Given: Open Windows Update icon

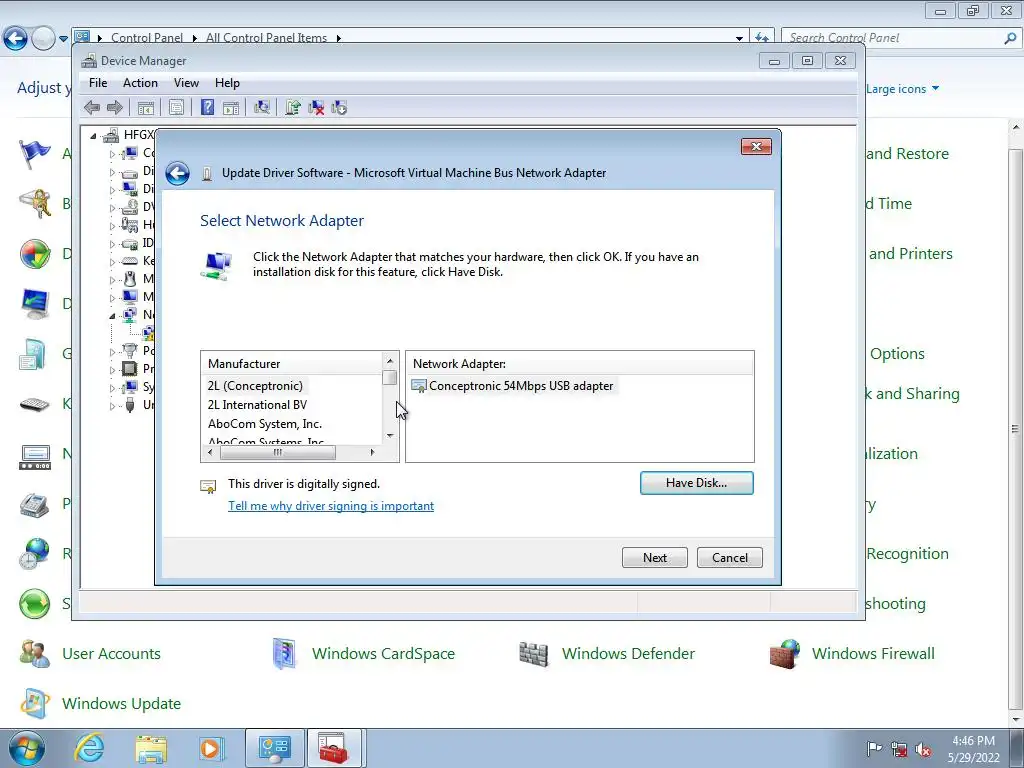Looking at the screenshot, I should [34, 704].
